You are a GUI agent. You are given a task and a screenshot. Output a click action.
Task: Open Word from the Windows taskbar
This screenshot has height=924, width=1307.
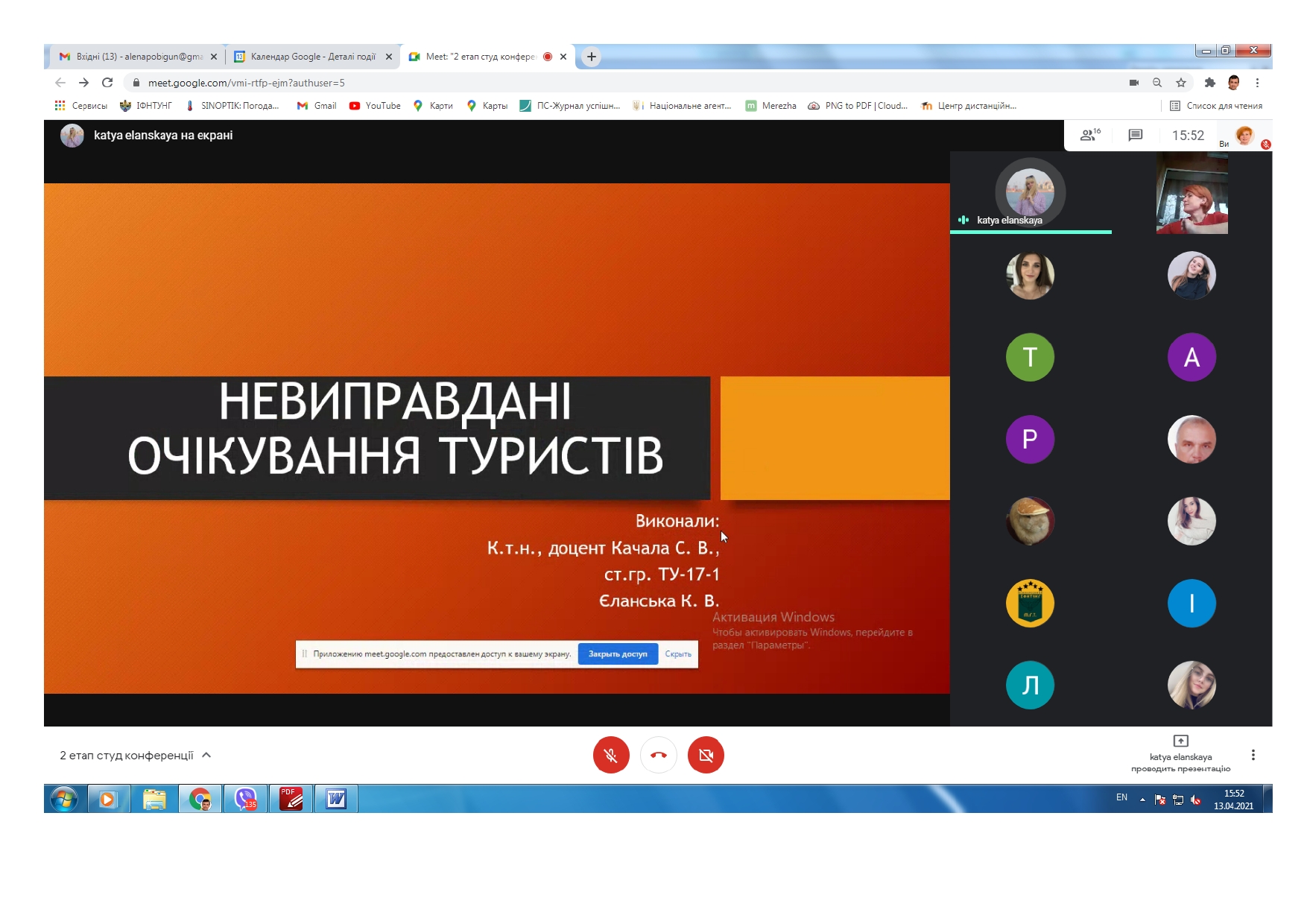(336, 800)
